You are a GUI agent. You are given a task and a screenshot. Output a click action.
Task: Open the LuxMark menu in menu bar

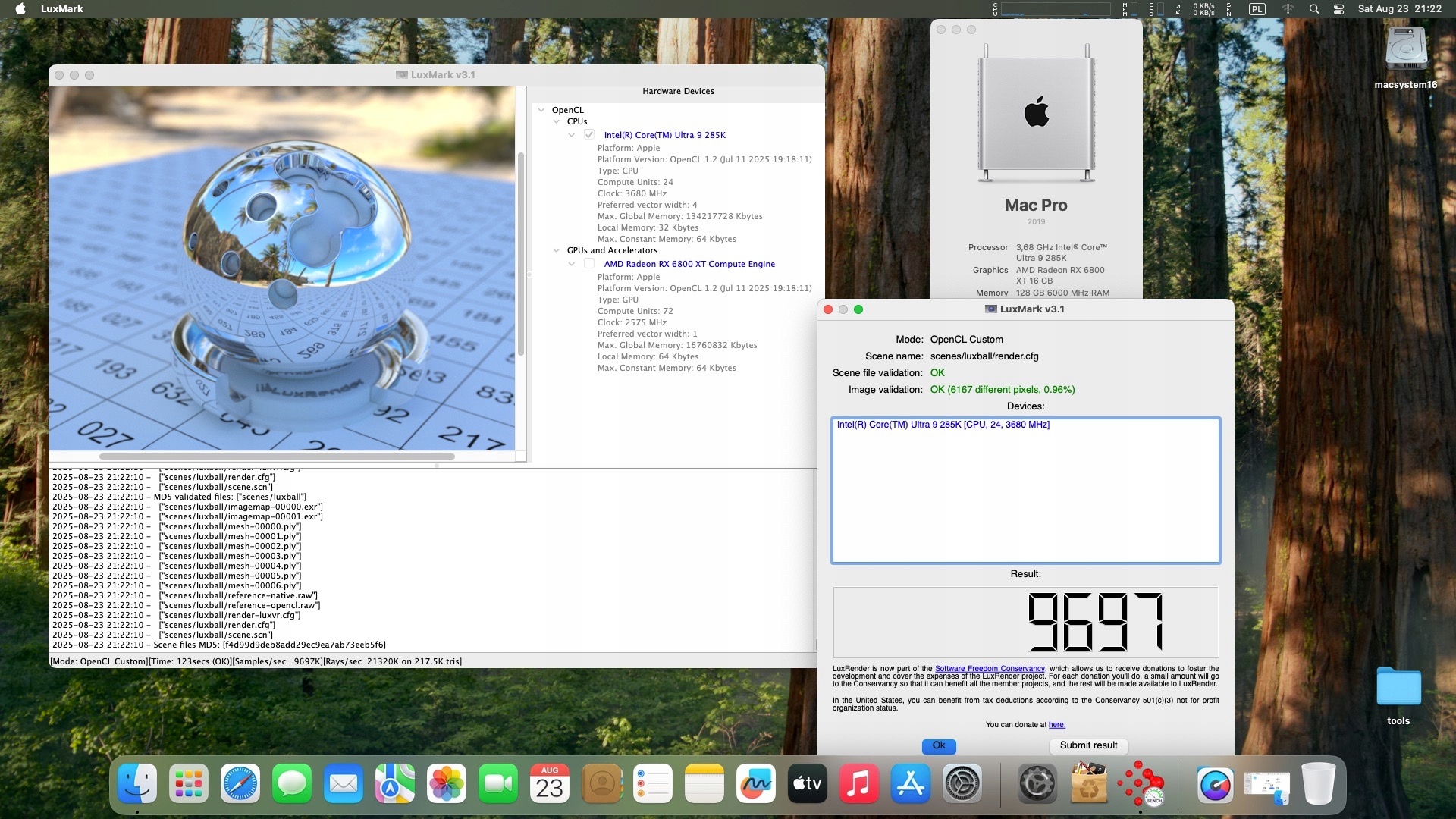(x=62, y=9)
